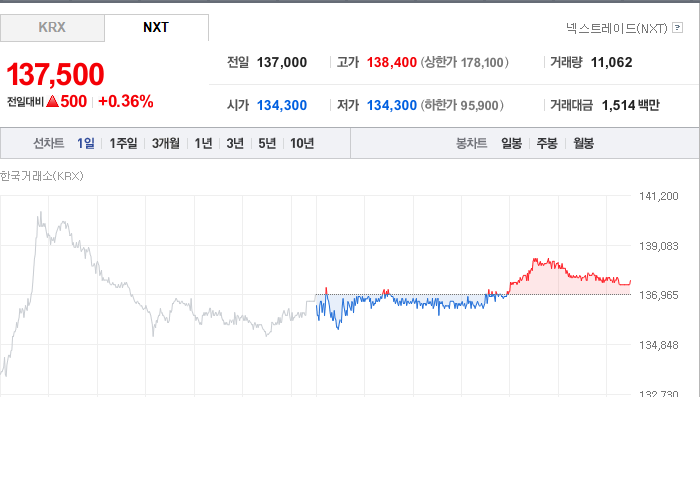The image size is (700, 490).
Task: Click the 고가 value 138,400
Action: click(392, 62)
